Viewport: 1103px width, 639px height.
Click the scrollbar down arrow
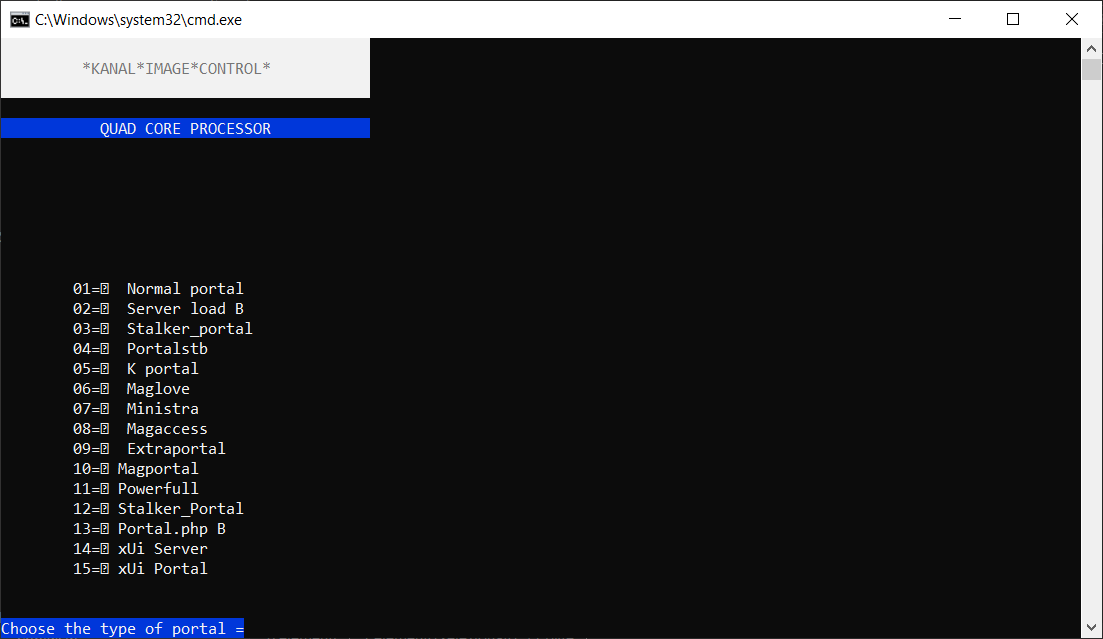1091,627
